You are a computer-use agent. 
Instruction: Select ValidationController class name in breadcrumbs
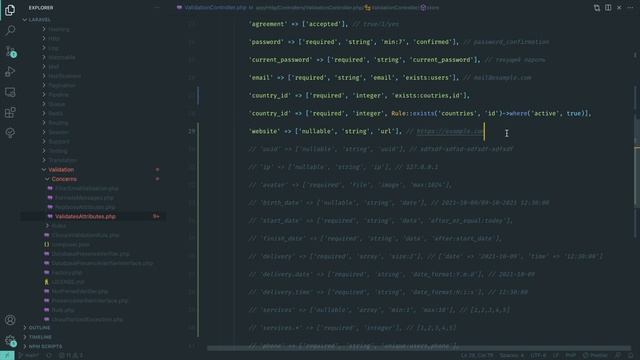pos(395,8)
